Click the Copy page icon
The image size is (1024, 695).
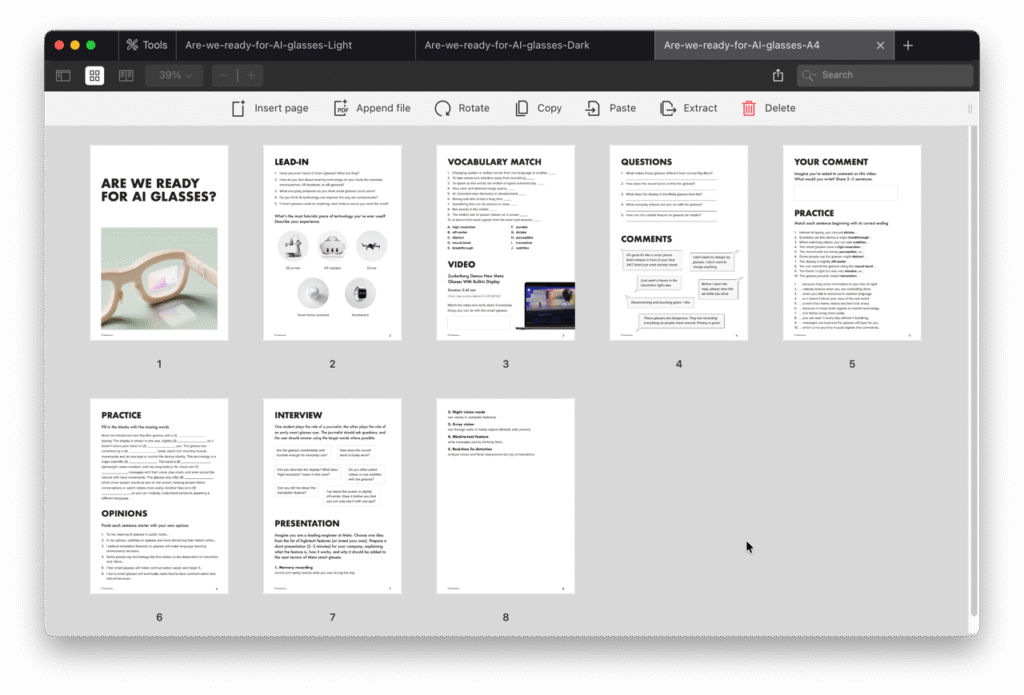click(x=520, y=108)
